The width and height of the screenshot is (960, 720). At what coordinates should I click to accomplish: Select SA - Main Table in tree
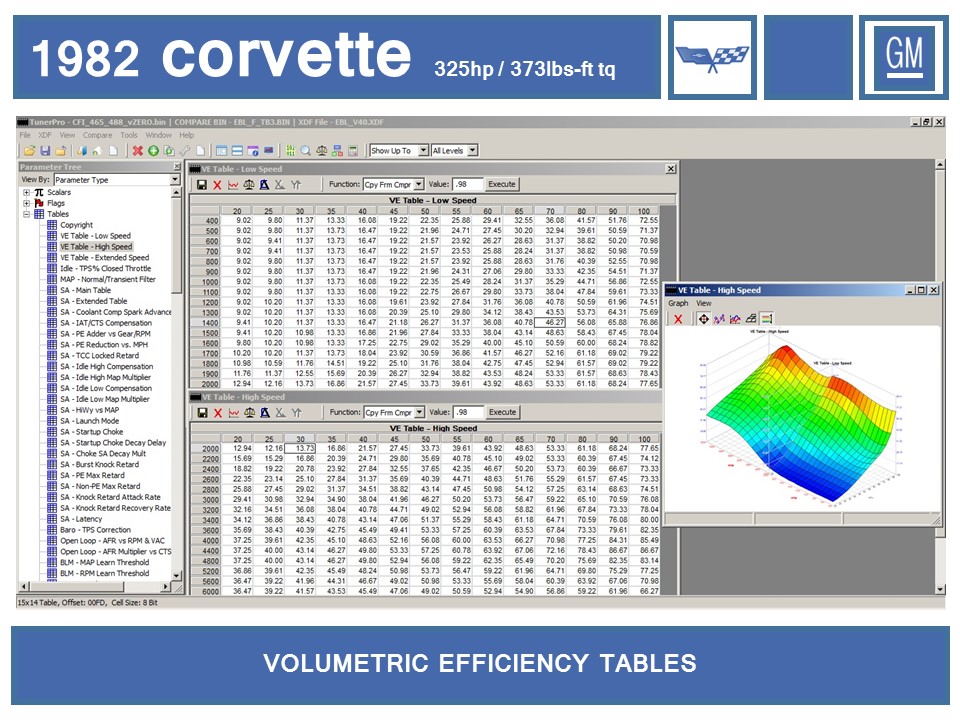click(x=86, y=290)
